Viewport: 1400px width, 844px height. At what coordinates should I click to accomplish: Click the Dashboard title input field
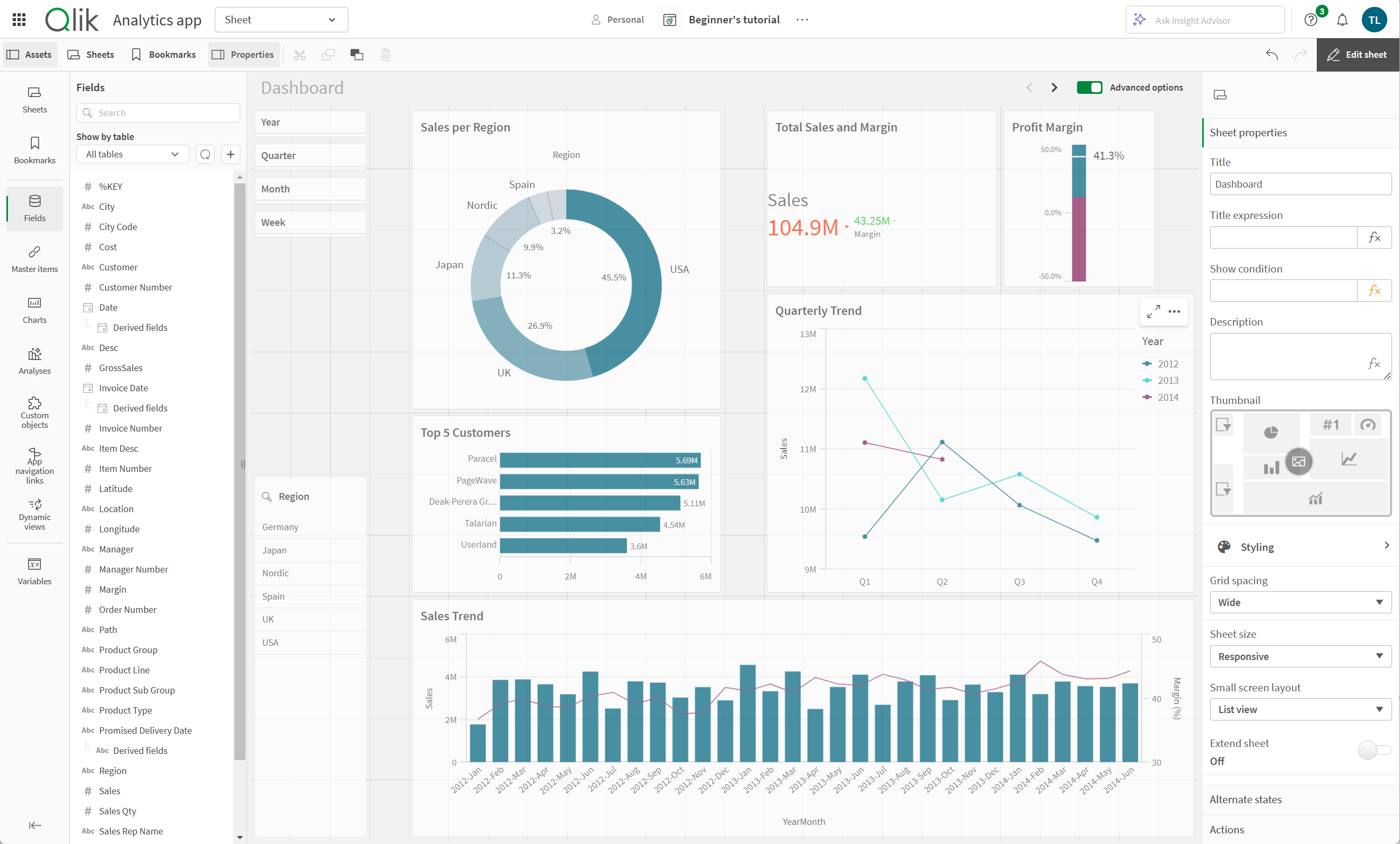coord(1296,183)
